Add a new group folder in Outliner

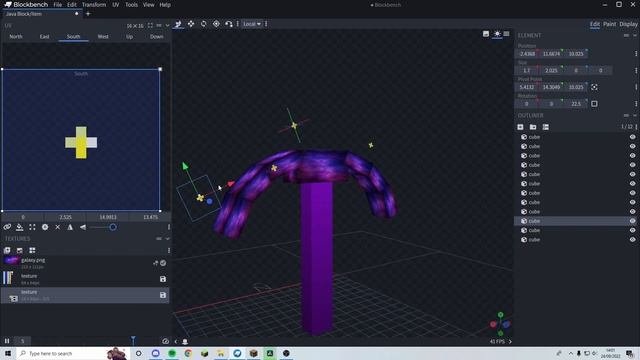pyautogui.click(x=533, y=127)
